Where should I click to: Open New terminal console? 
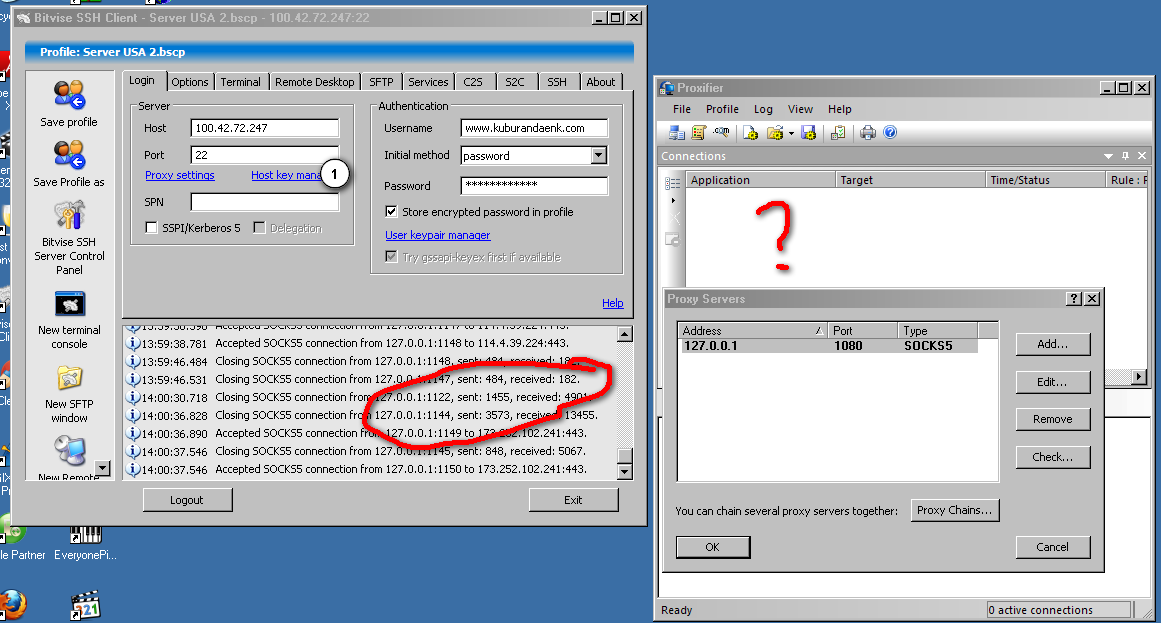tap(69, 303)
